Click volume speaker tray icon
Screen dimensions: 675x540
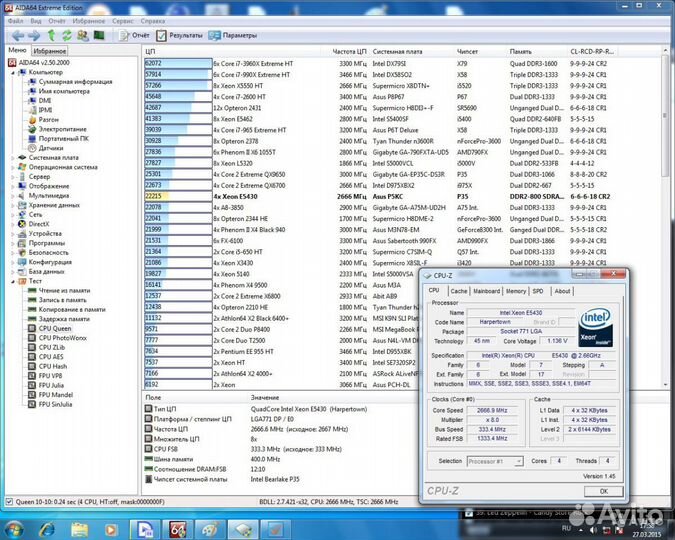click(594, 530)
